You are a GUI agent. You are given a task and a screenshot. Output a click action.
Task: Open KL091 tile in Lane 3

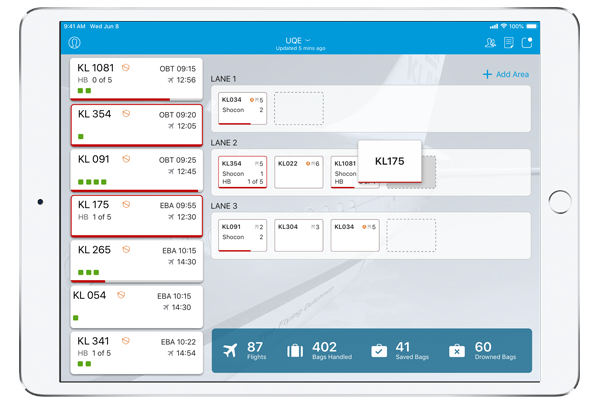(x=242, y=235)
